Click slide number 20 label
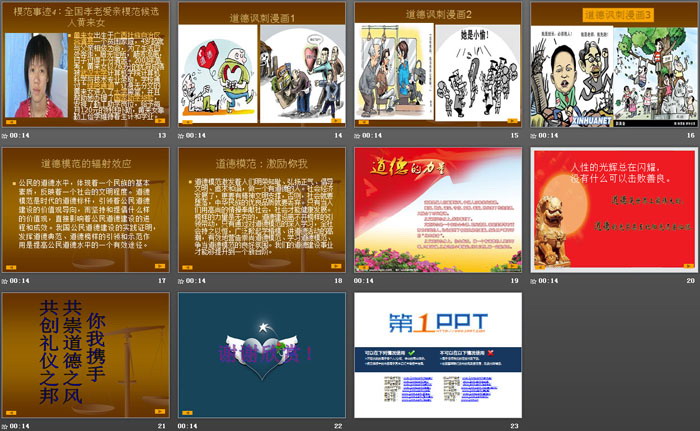The image size is (700, 431). point(691,281)
